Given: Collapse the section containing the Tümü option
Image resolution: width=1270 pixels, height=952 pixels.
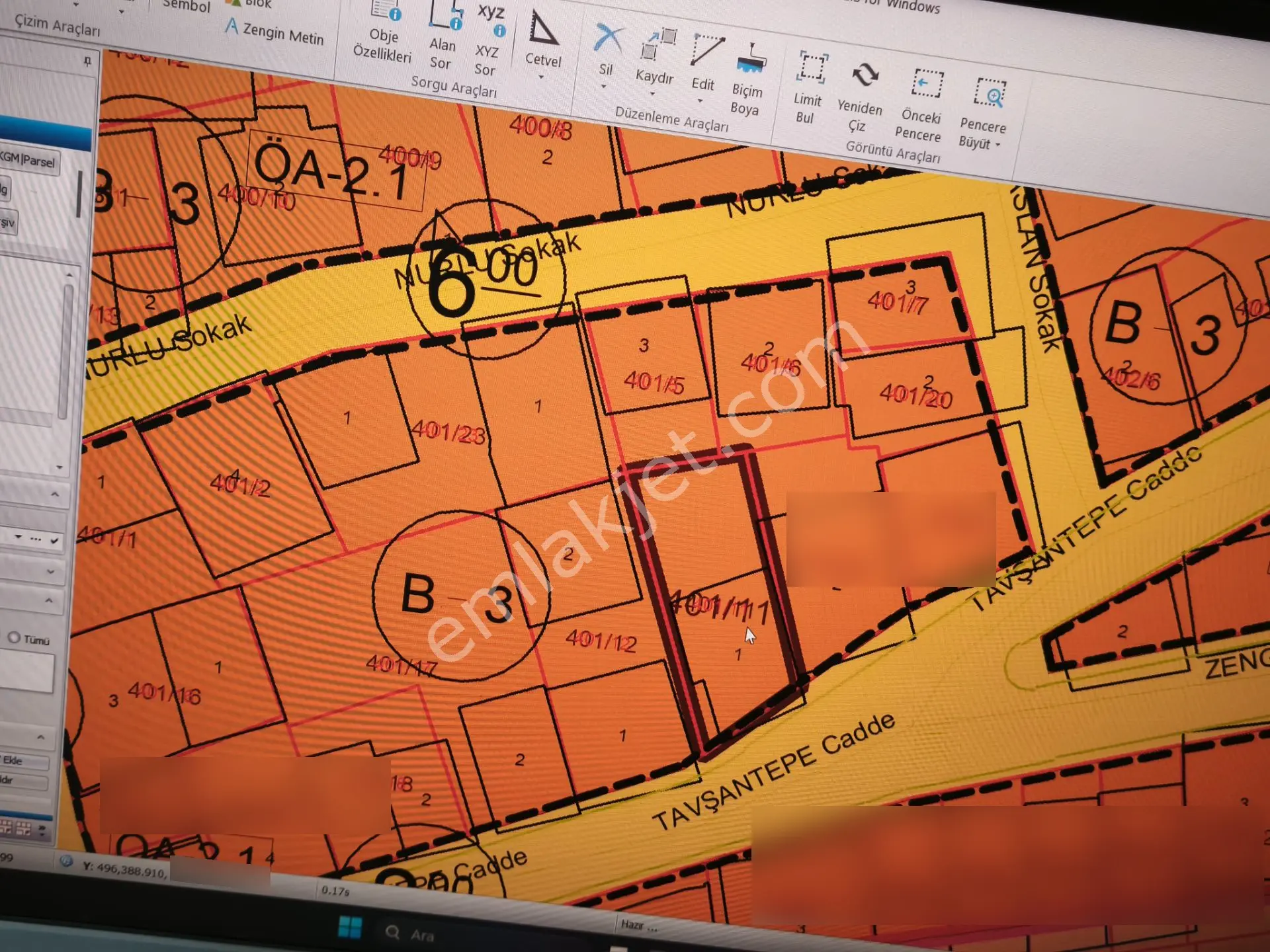Looking at the screenshot, I should coord(48,600).
